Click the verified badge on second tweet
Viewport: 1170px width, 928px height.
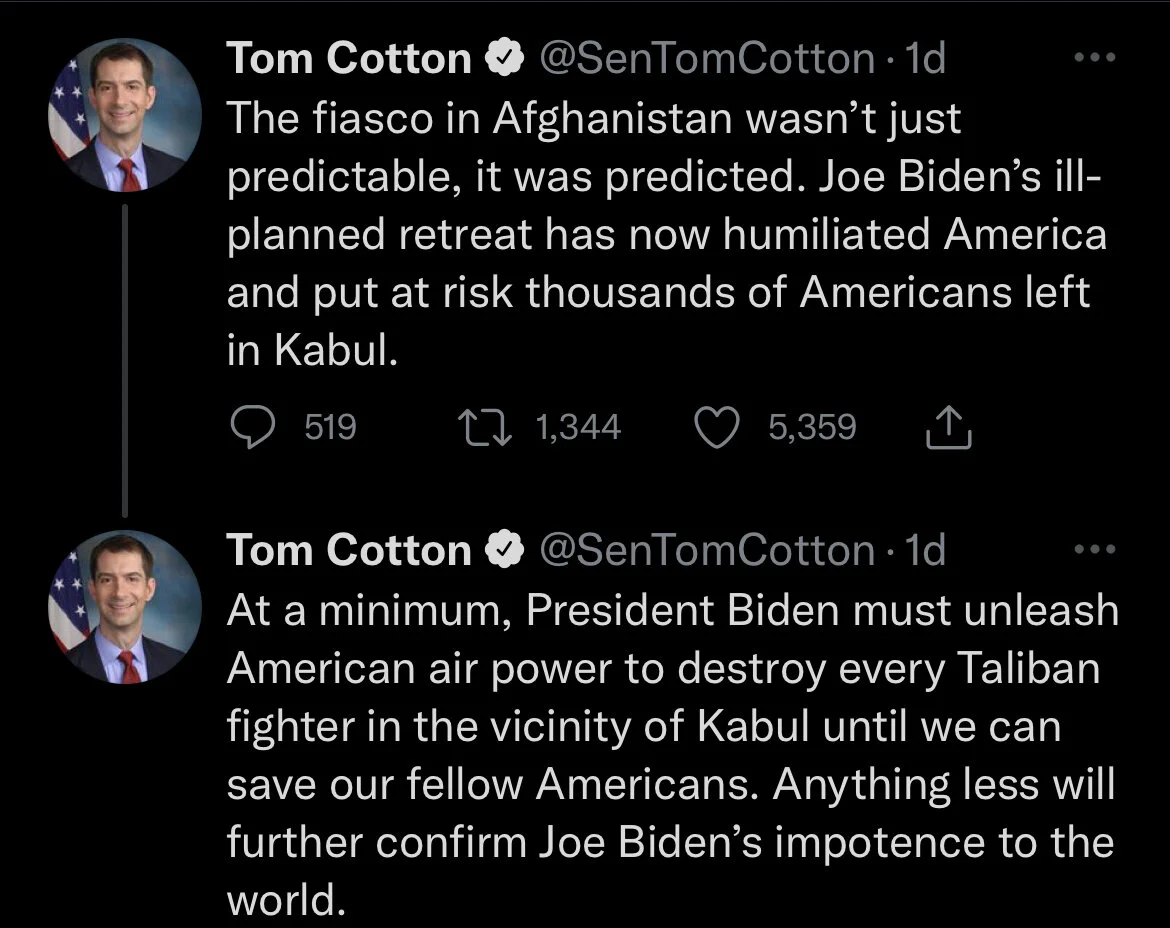(x=503, y=550)
